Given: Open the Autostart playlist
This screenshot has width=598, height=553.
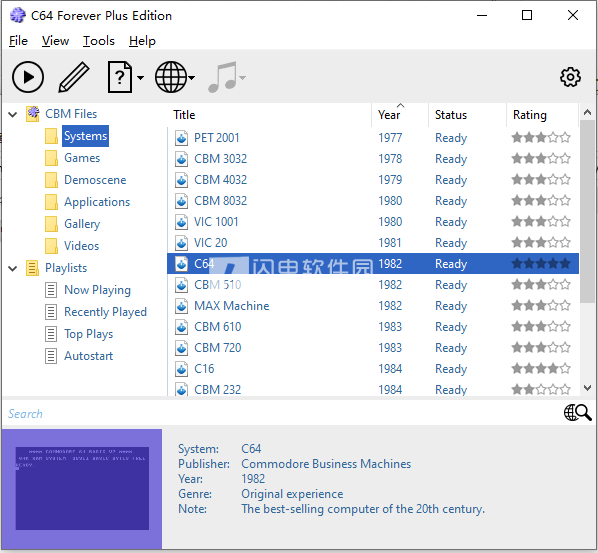Looking at the screenshot, I should tap(88, 356).
